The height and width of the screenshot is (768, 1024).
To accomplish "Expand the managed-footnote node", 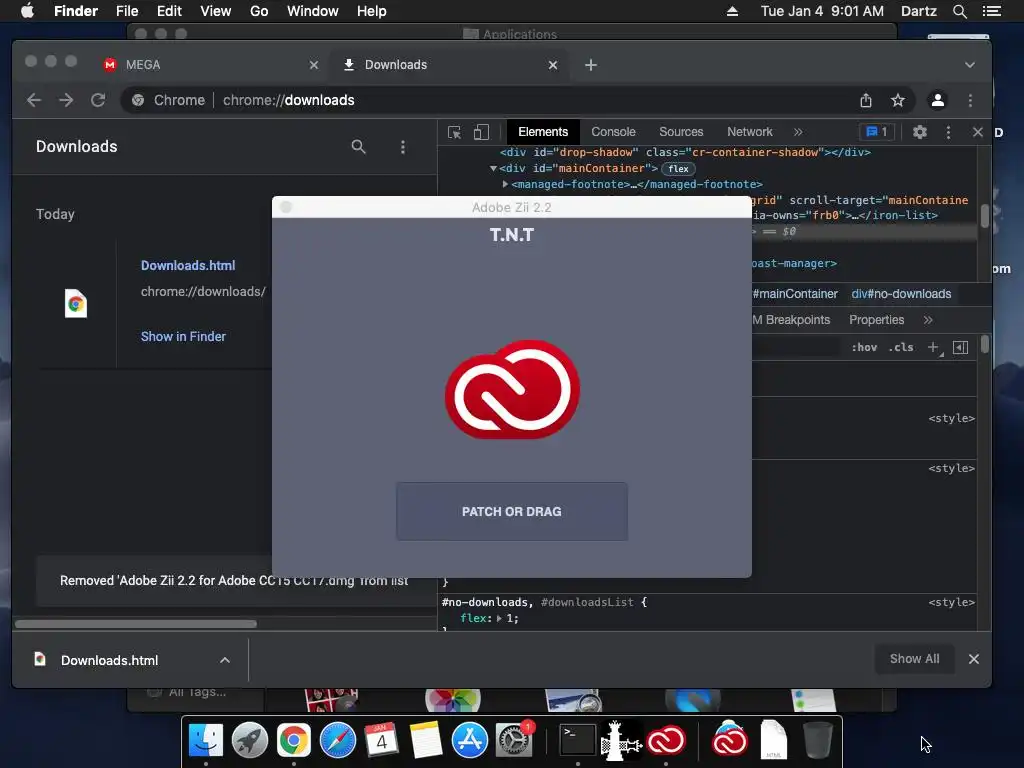I will click(505, 185).
